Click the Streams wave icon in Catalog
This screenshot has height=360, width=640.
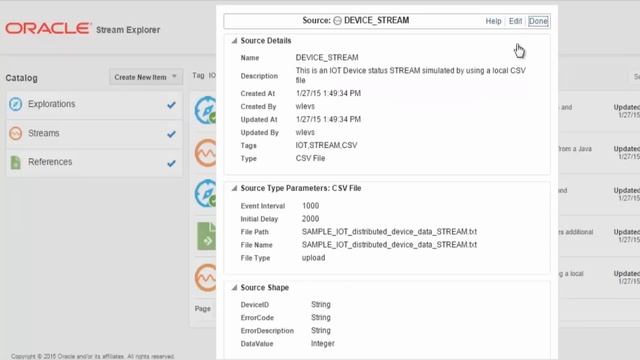[x=16, y=133]
